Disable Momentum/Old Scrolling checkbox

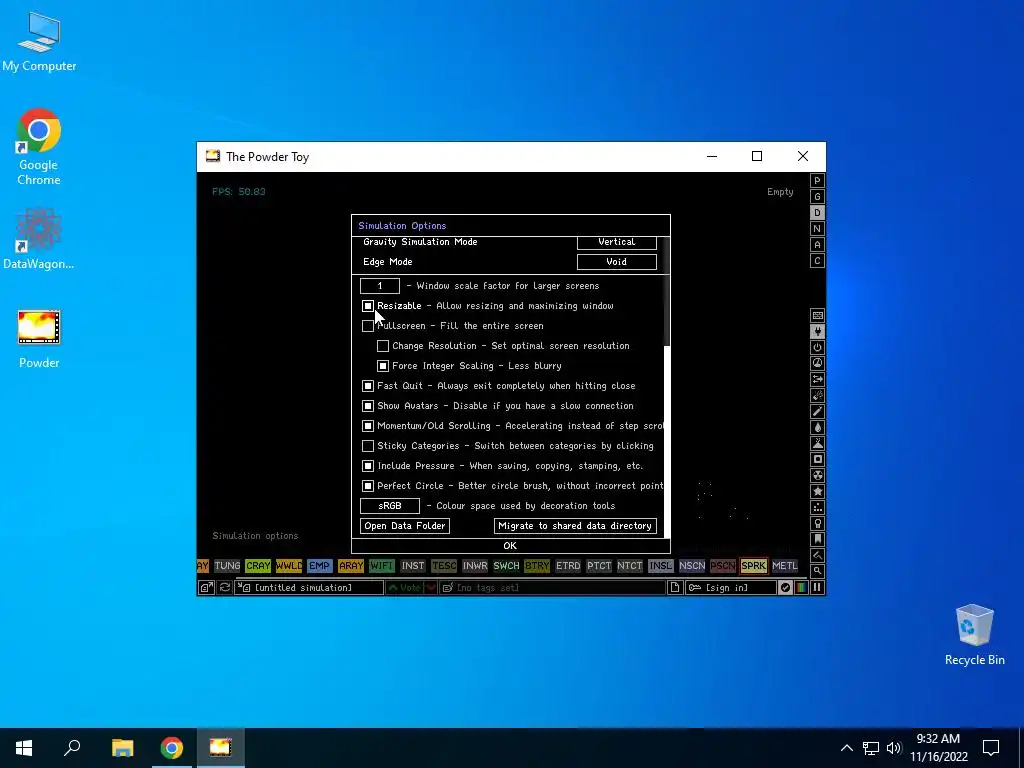[x=368, y=426]
